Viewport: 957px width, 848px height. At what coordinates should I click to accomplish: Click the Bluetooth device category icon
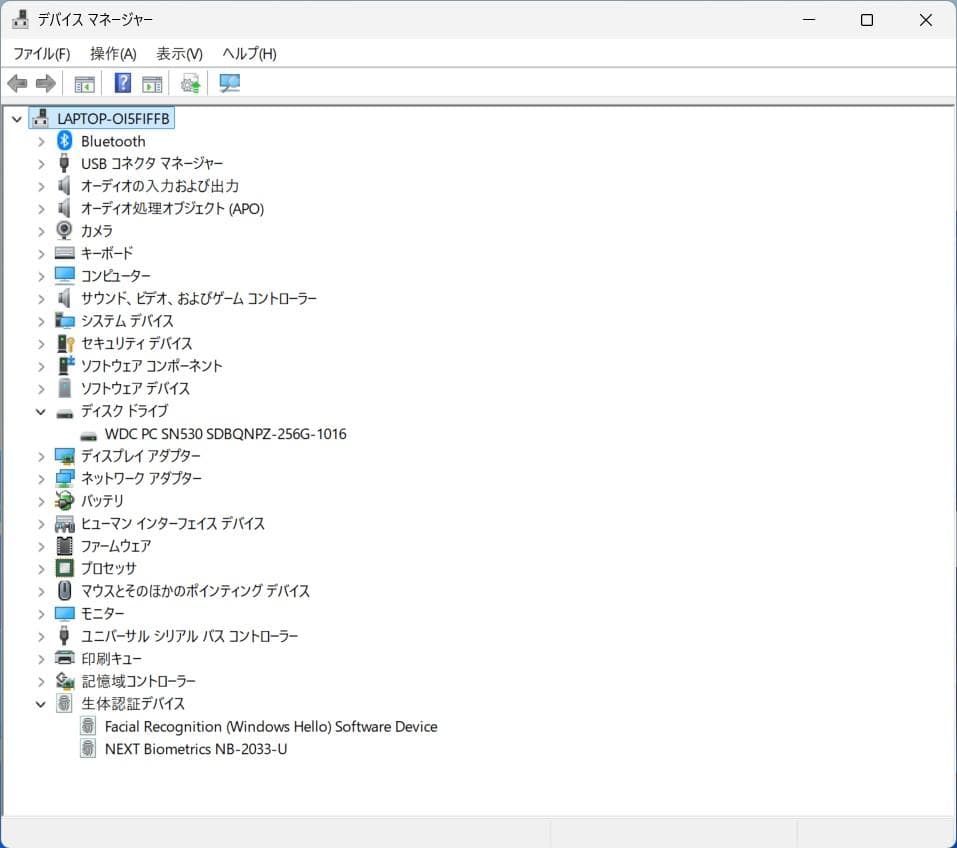click(x=64, y=141)
